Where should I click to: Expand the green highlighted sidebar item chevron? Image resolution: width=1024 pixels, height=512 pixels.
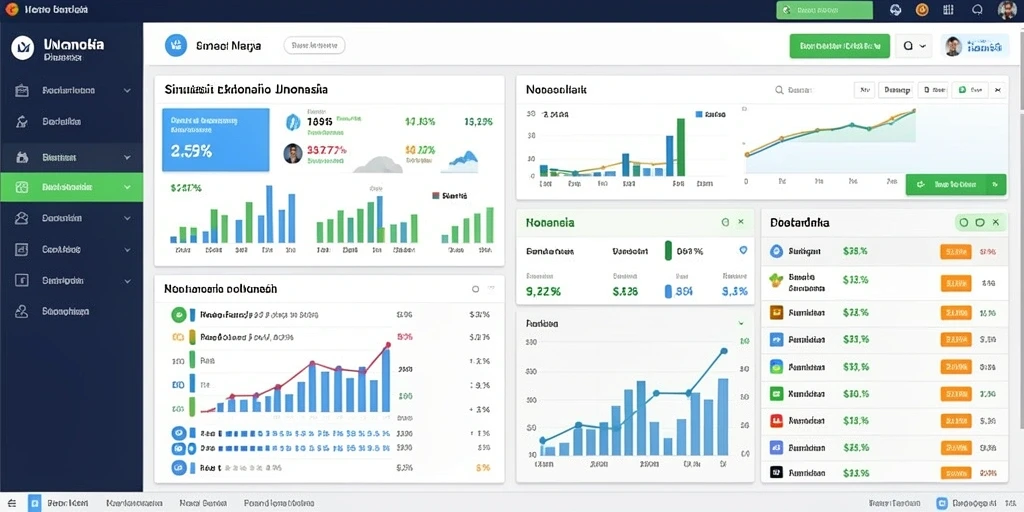coord(127,187)
